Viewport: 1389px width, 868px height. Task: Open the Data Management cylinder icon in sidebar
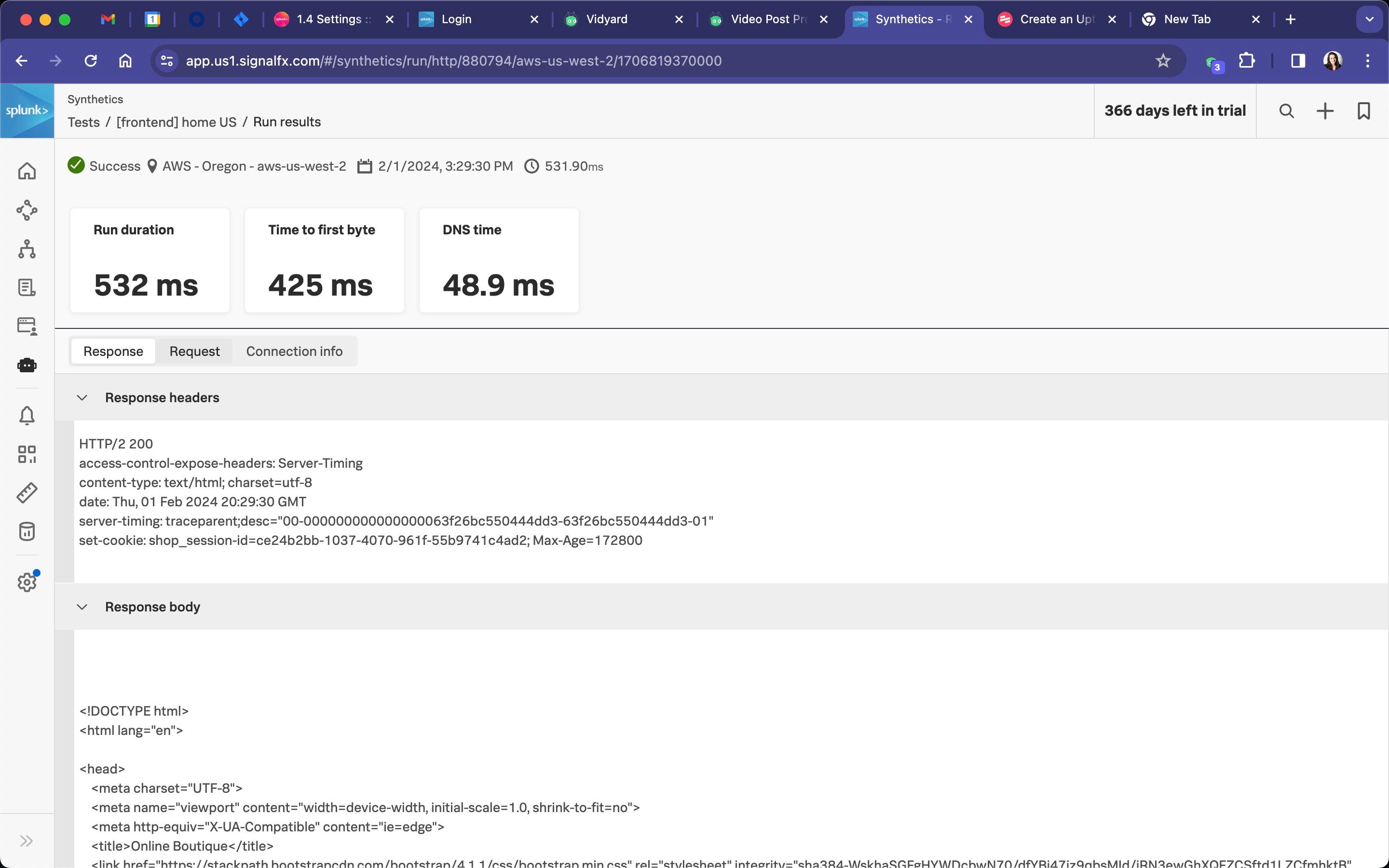coord(27,531)
